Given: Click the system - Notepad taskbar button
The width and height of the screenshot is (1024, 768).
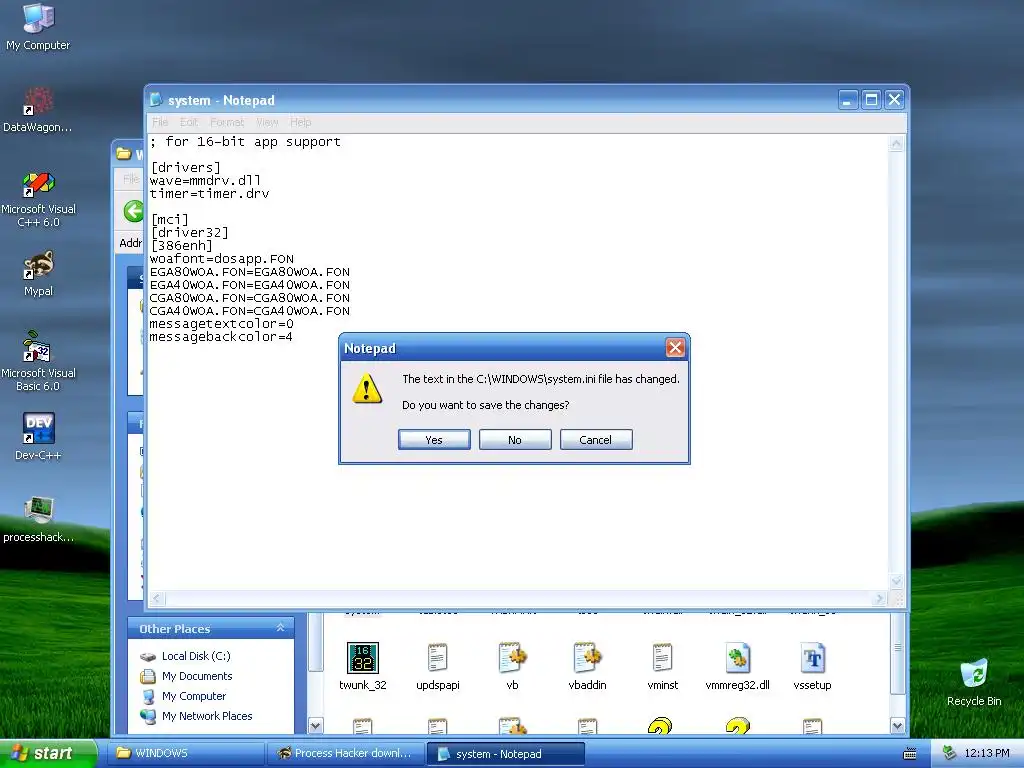Looking at the screenshot, I should [x=505, y=754].
